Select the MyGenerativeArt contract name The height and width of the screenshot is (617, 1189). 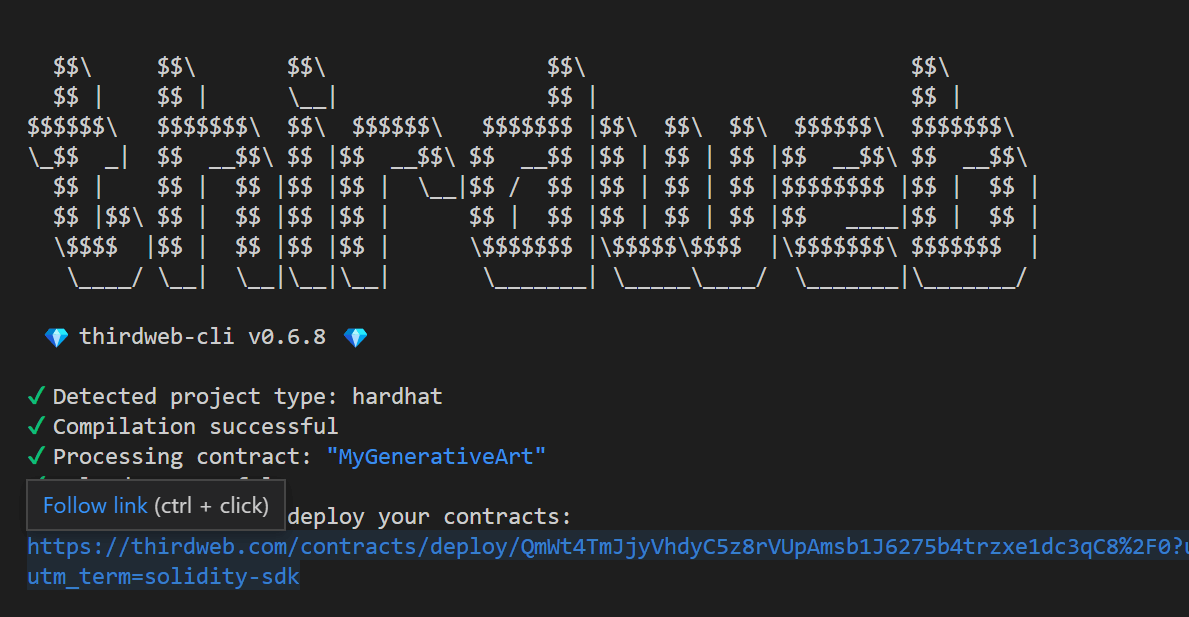click(437, 456)
